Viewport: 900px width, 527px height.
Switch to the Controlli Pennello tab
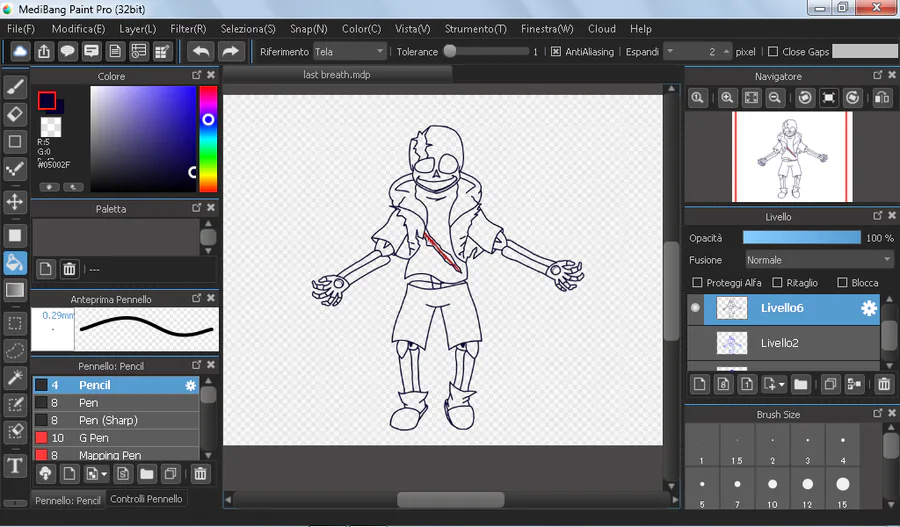[146, 499]
